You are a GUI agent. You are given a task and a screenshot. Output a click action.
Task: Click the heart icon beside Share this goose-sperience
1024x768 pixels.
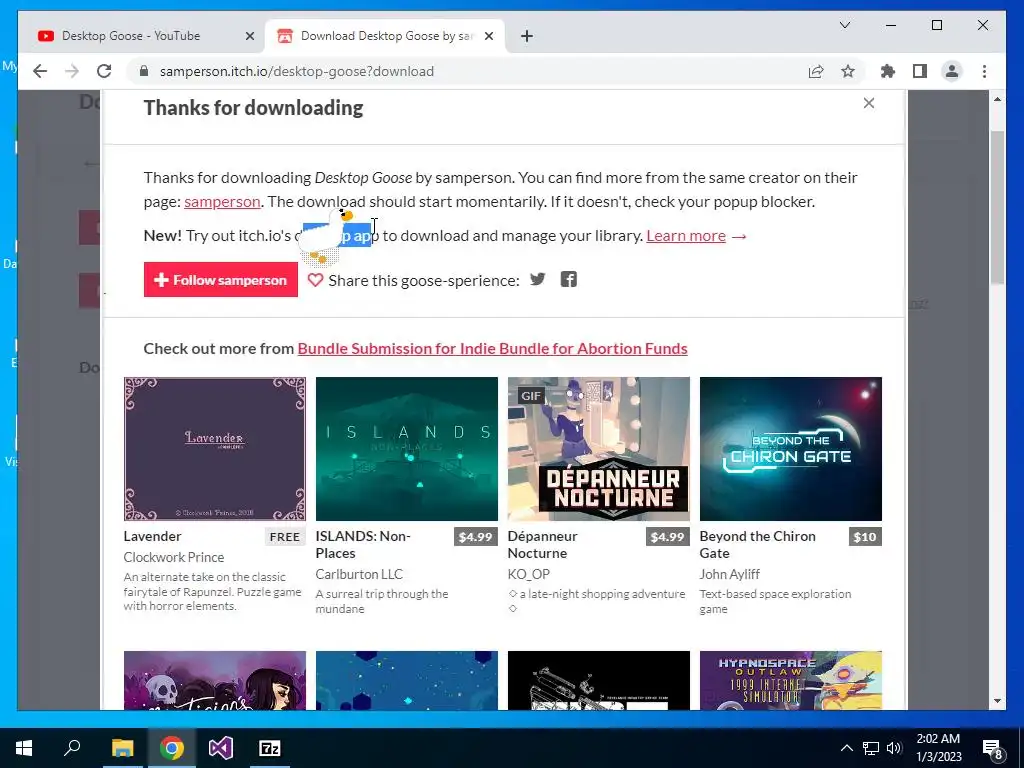click(x=315, y=280)
